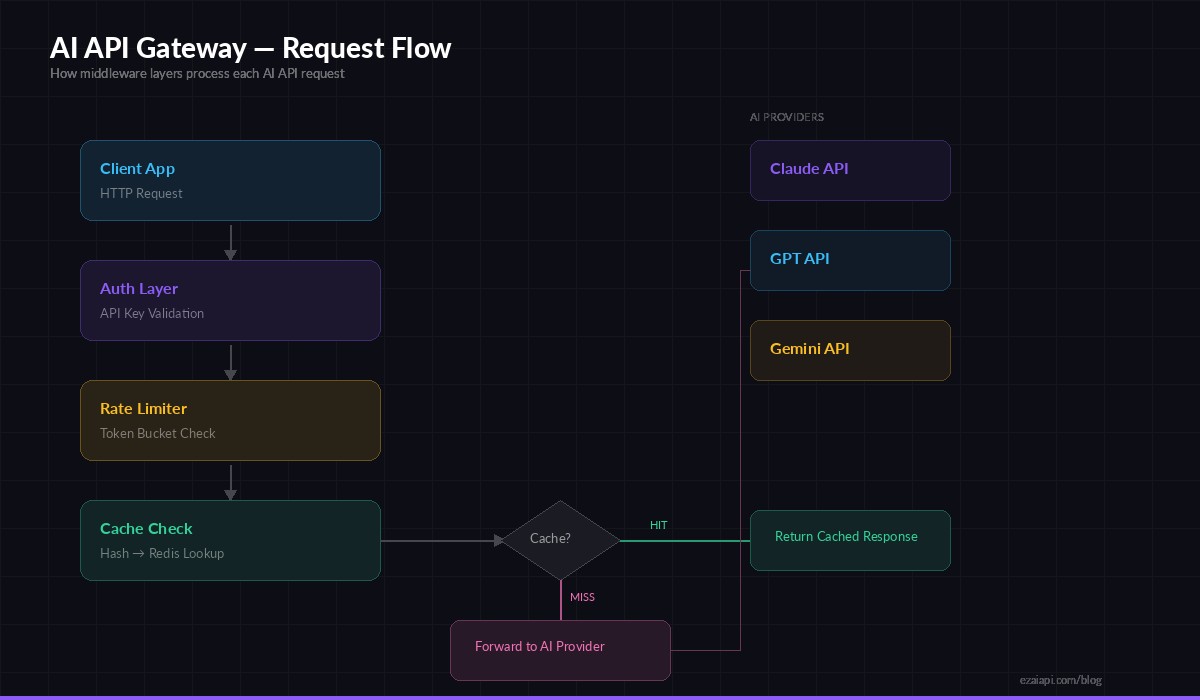Select the Client App node

pos(230,180)
